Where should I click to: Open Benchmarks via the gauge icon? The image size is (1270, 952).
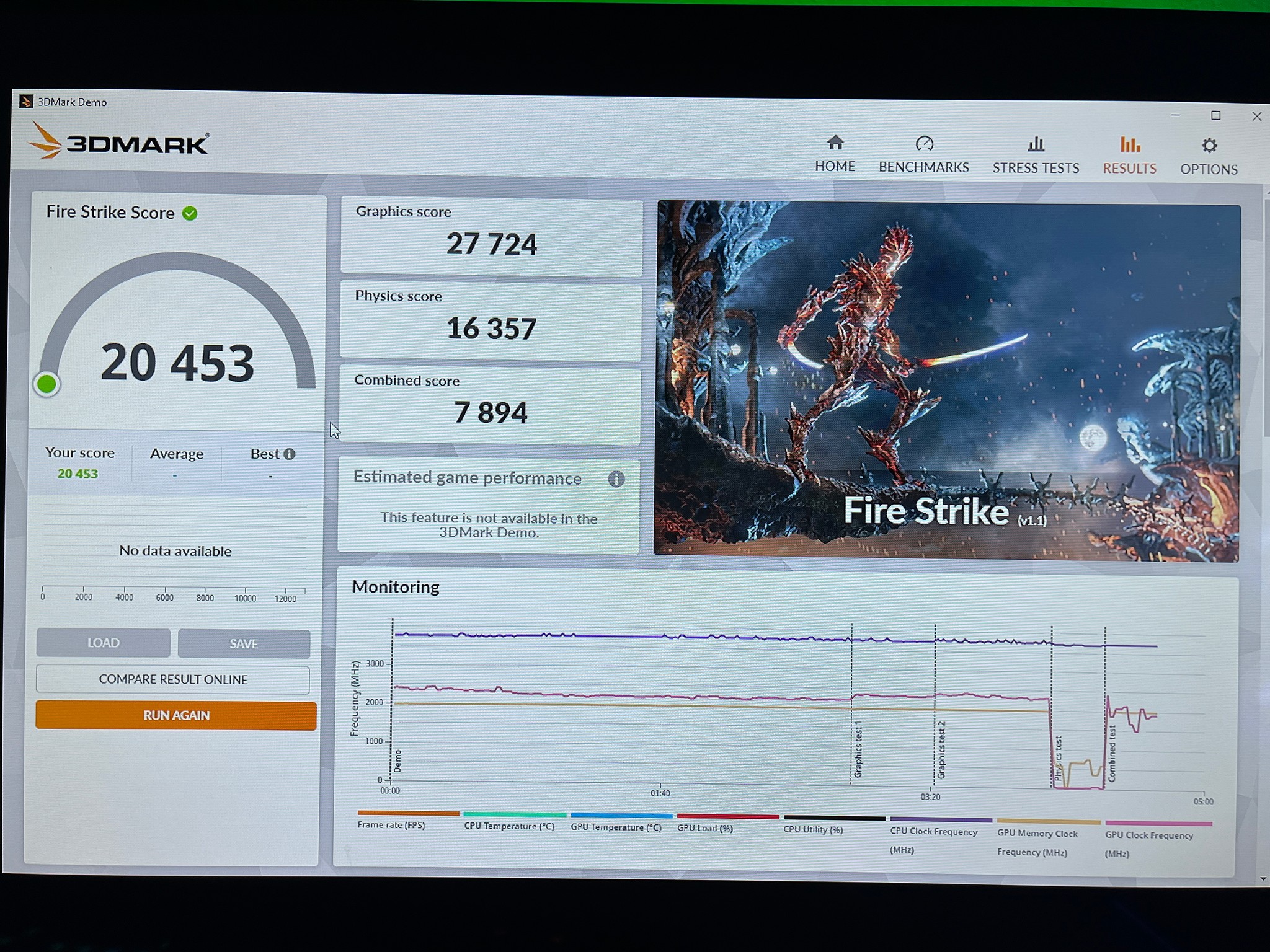(924, 144)
